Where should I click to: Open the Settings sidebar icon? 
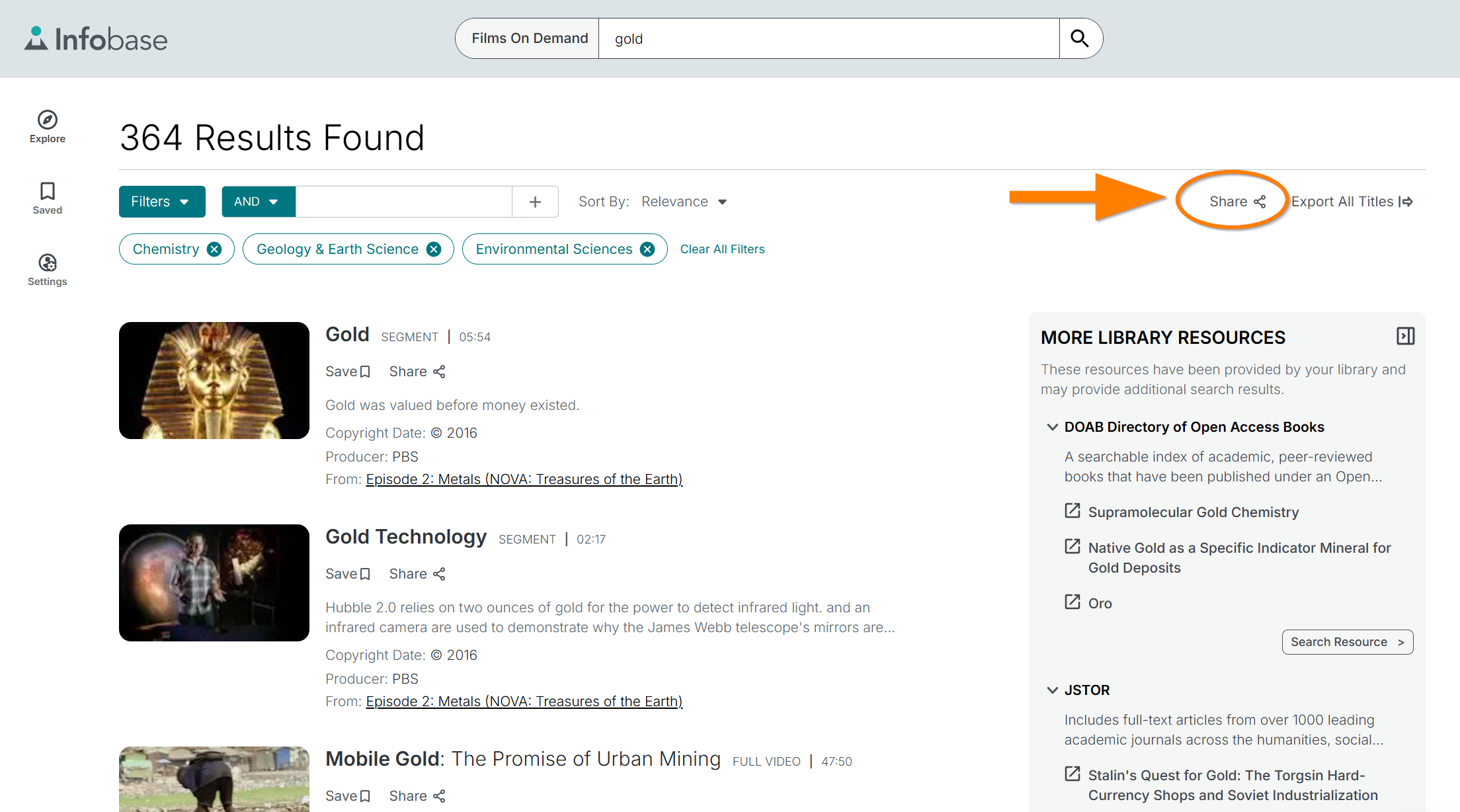[48, 270]
